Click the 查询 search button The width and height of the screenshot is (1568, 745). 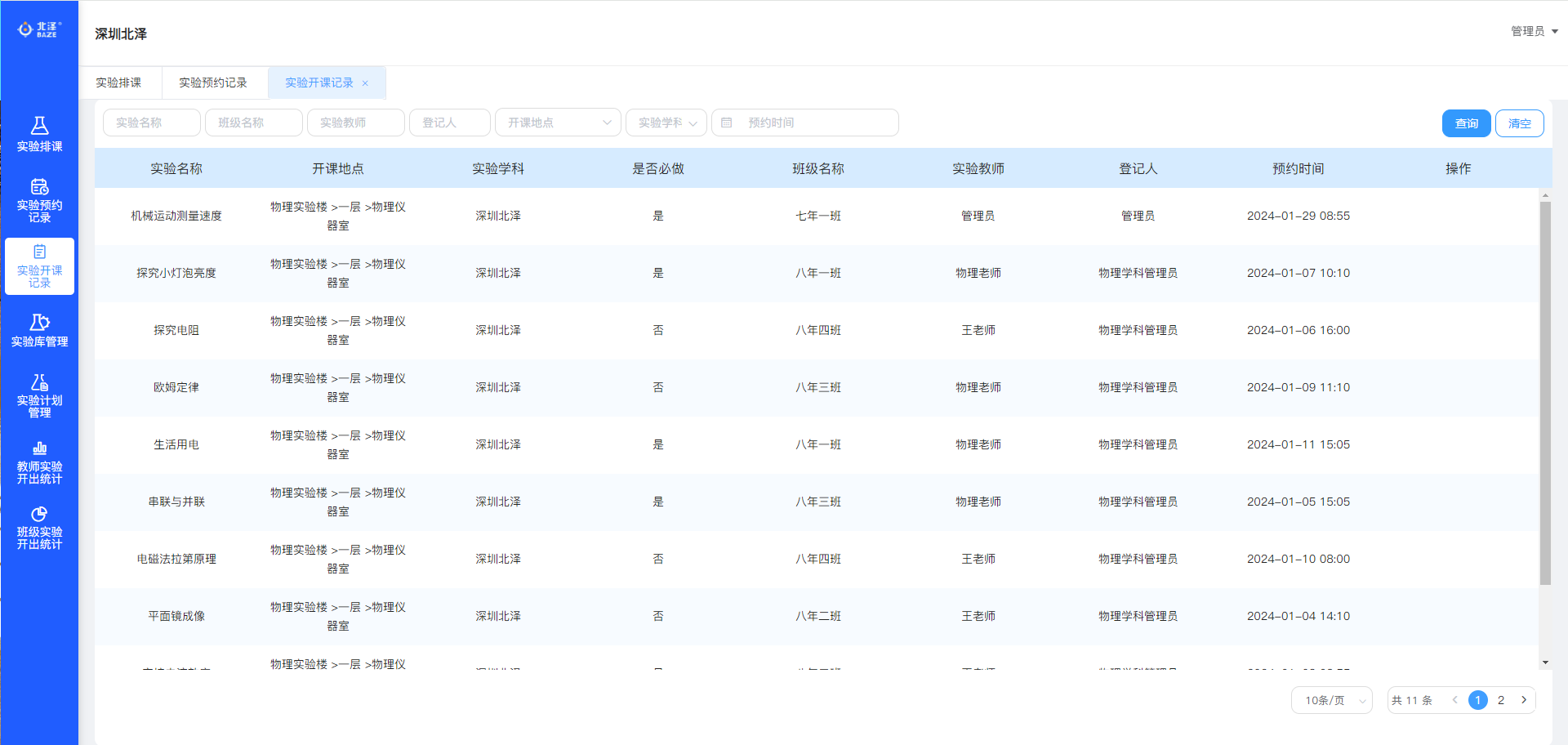click(1466, 123)
